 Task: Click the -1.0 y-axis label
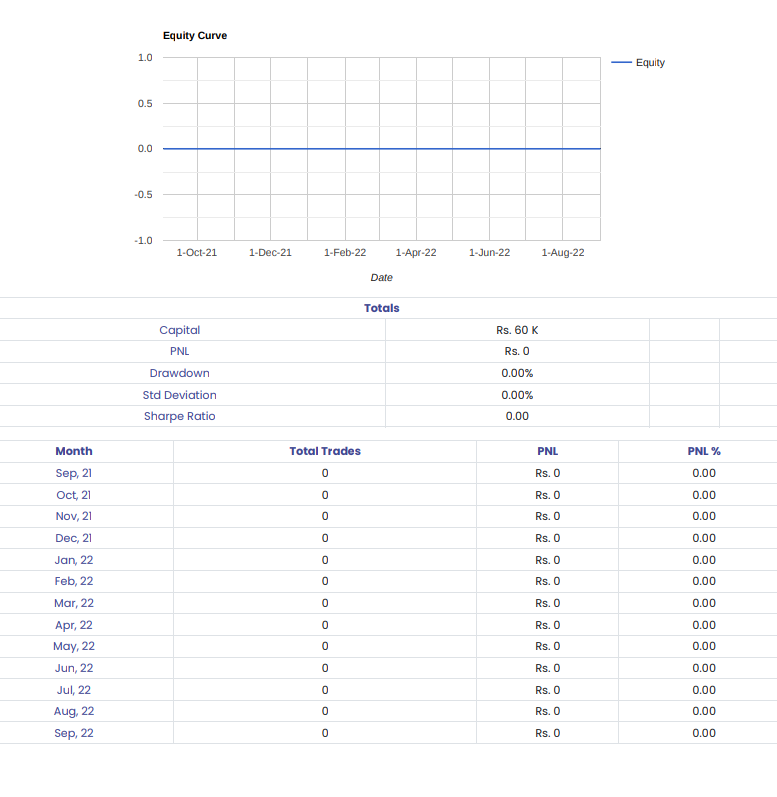click(x=143, y=240)
